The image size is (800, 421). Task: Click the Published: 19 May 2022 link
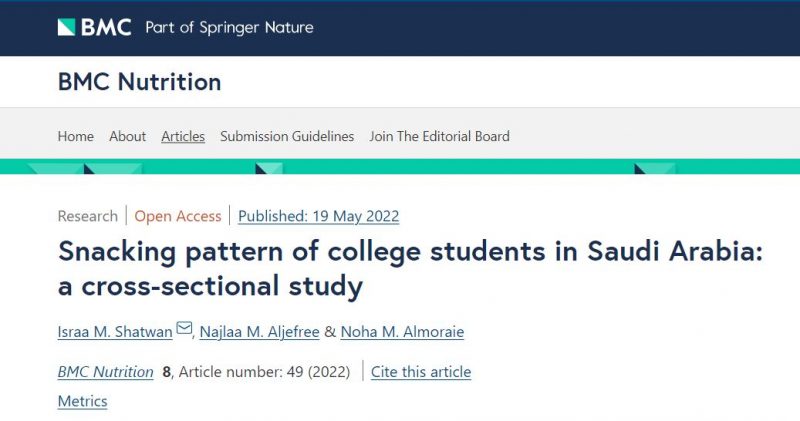318,216
